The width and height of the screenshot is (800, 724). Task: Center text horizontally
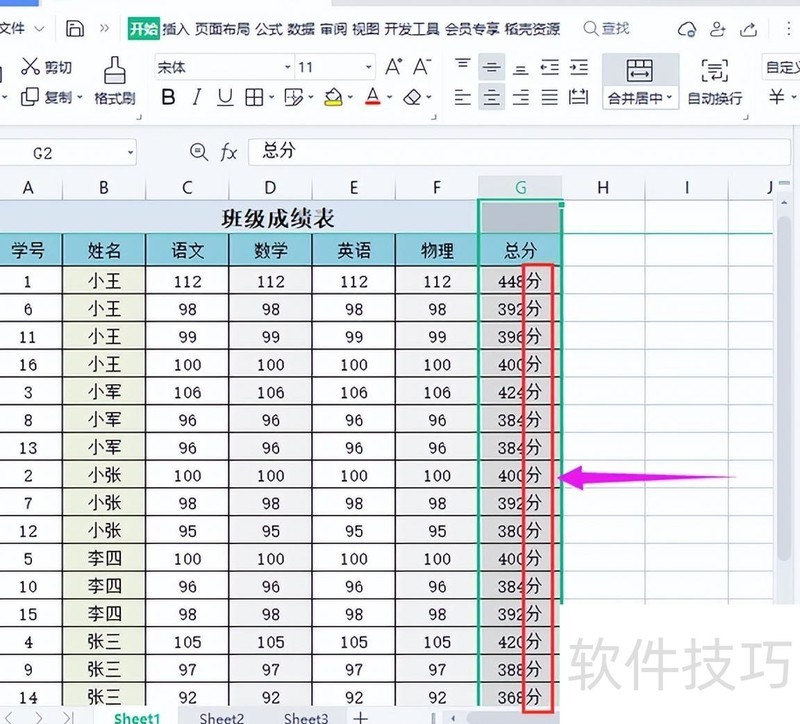click(492, 96)
